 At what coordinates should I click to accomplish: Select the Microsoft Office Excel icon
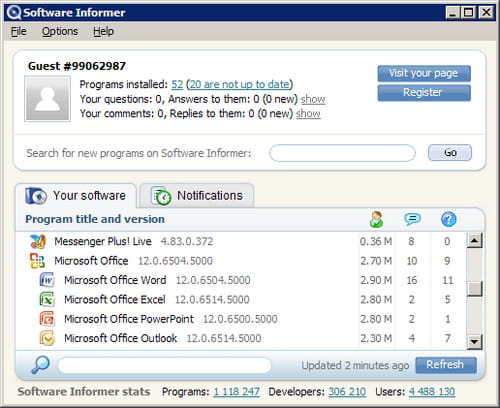[x=47, y=299]
